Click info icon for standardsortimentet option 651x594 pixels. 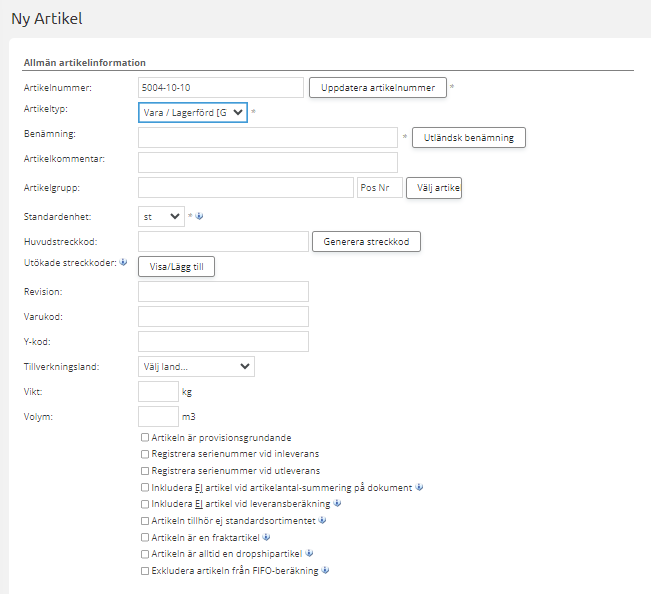click(x=324, y=521)
